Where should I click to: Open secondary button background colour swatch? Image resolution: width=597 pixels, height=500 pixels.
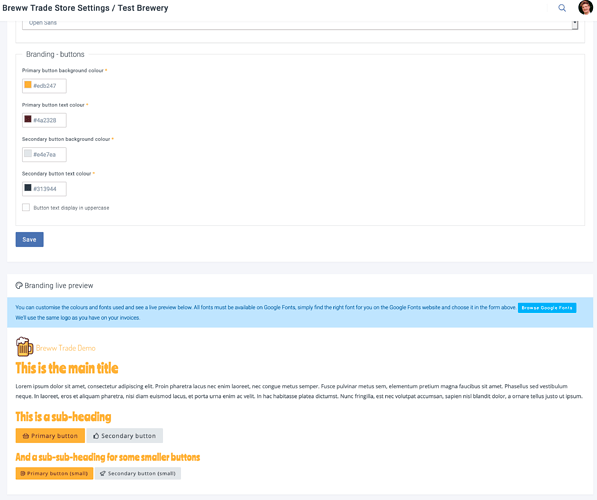[28, 153]
